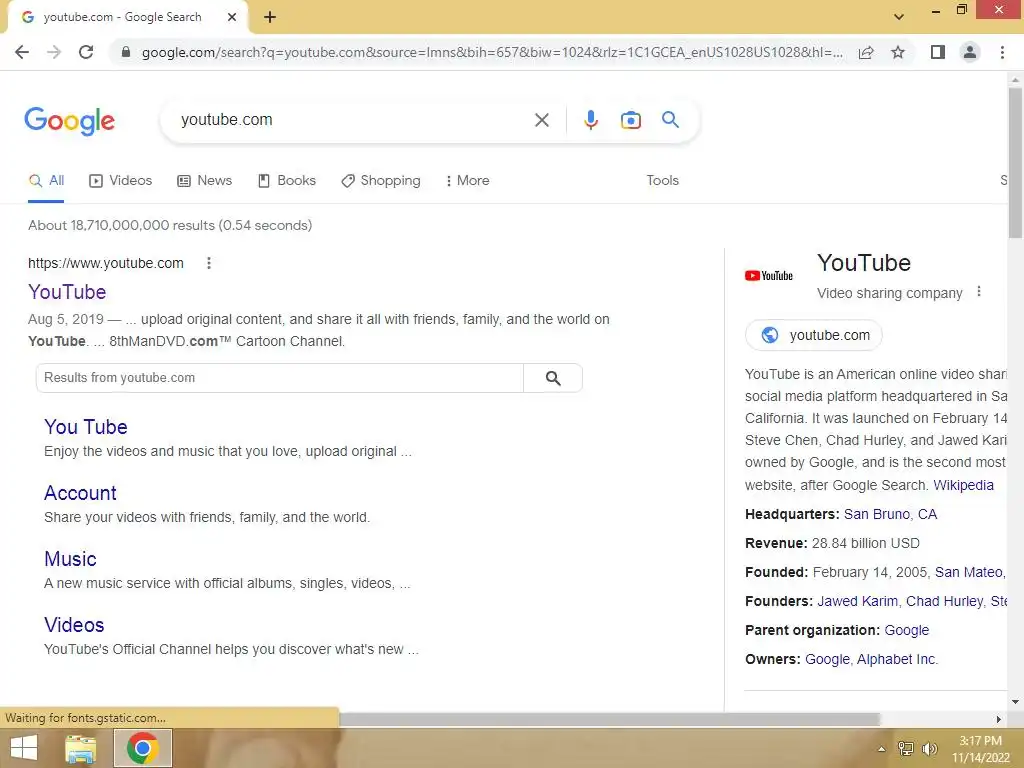This screenshot has width=1024, height=768.
Task: Click the browser forward arrow
Action: pos(54,52)
